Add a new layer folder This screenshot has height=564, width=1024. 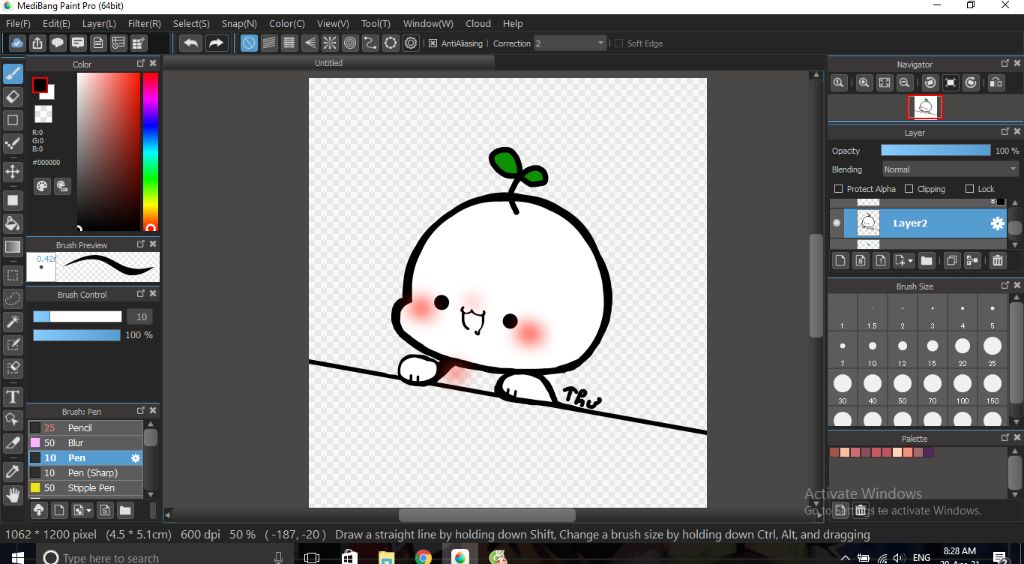(x=926, y=261)
